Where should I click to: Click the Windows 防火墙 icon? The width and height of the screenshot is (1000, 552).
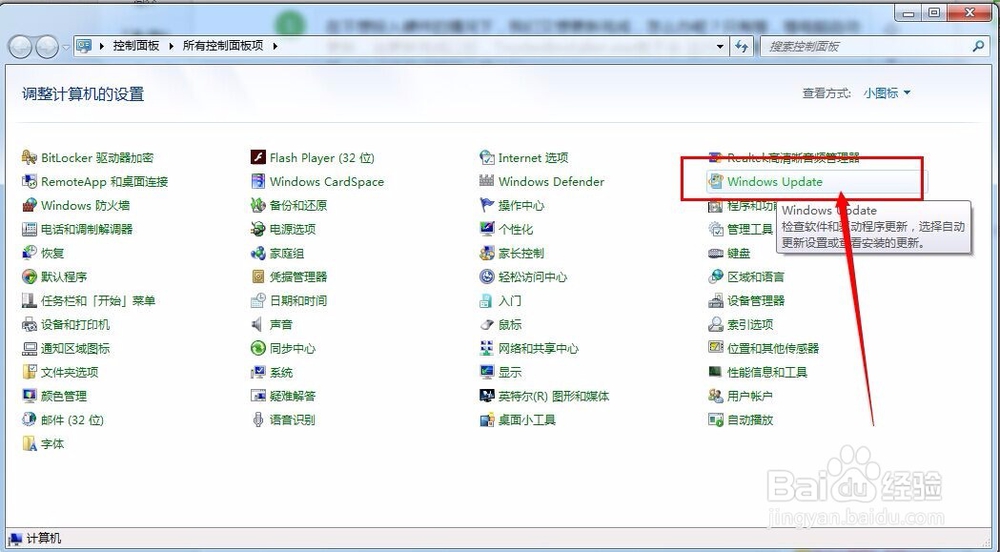click(29, 205)
